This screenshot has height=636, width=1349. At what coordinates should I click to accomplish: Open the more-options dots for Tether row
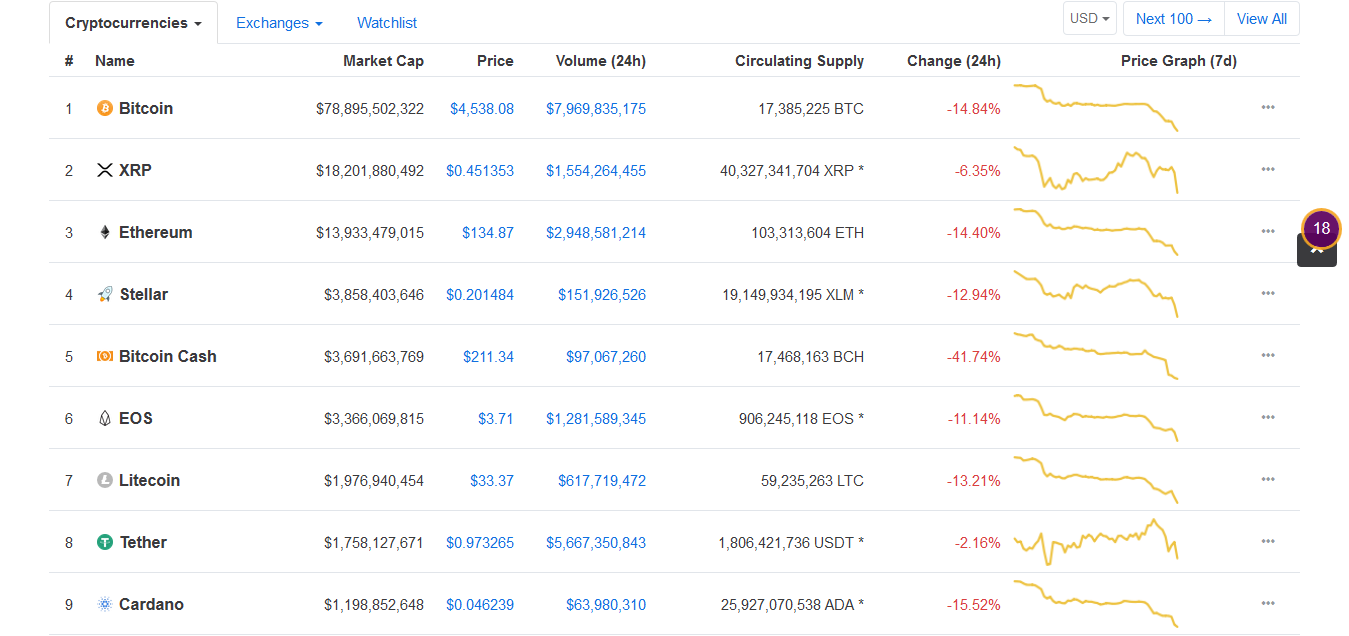1268,541
